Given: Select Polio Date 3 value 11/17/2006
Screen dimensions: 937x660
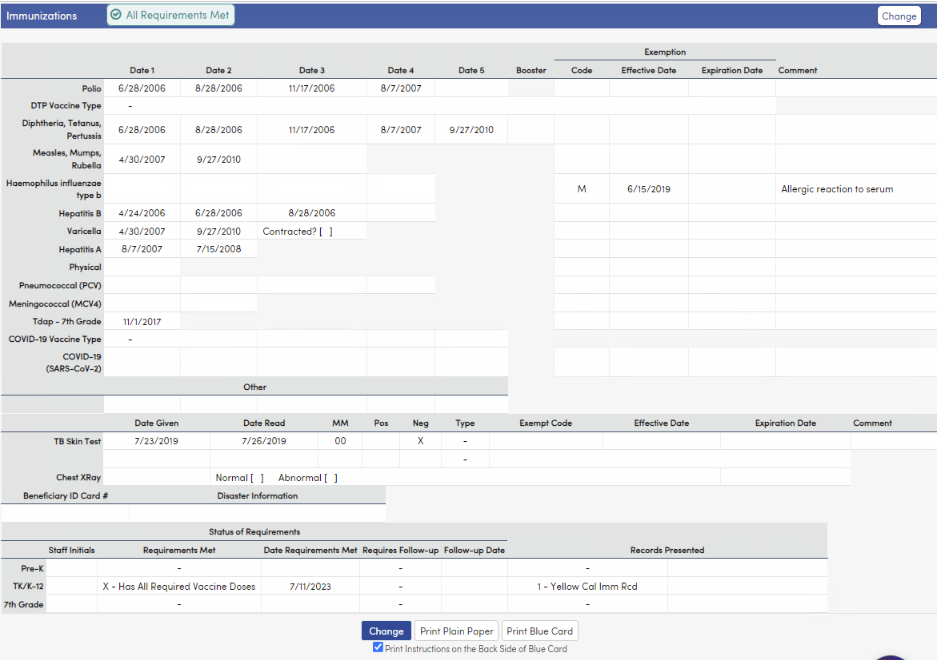Looking at the screenshot, I should 312,88.
